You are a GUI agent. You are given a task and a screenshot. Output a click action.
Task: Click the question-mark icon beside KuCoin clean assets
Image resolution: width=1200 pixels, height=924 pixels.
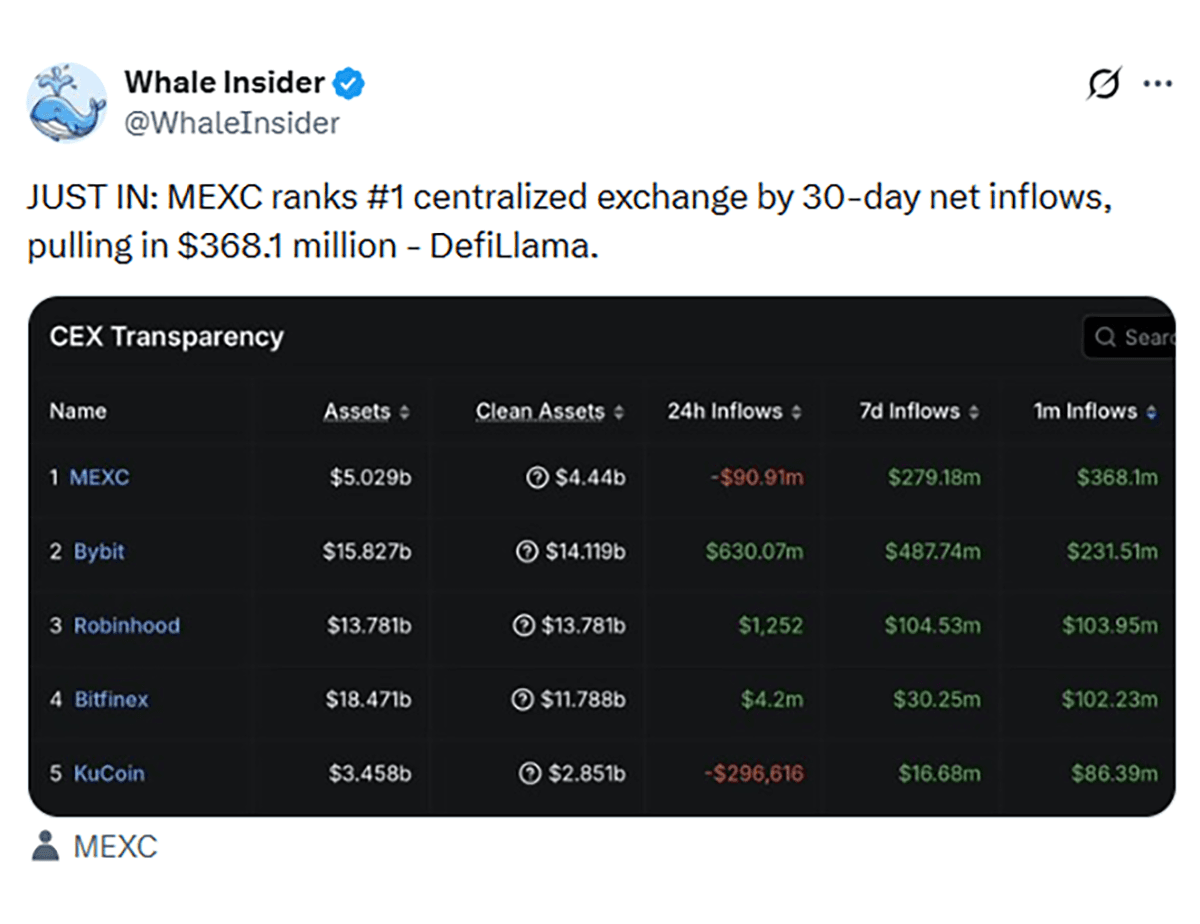click(530, 773)
